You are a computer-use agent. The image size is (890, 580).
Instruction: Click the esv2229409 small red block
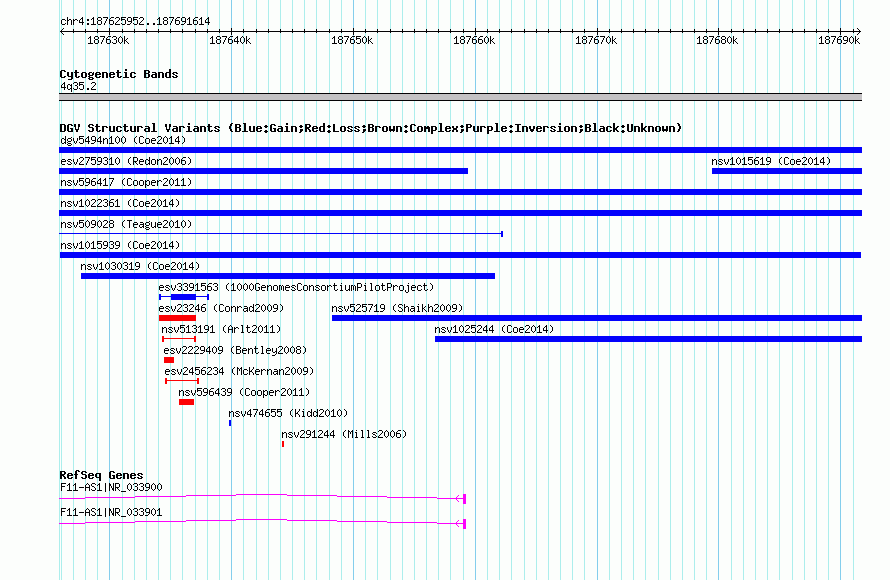(169, 360)
